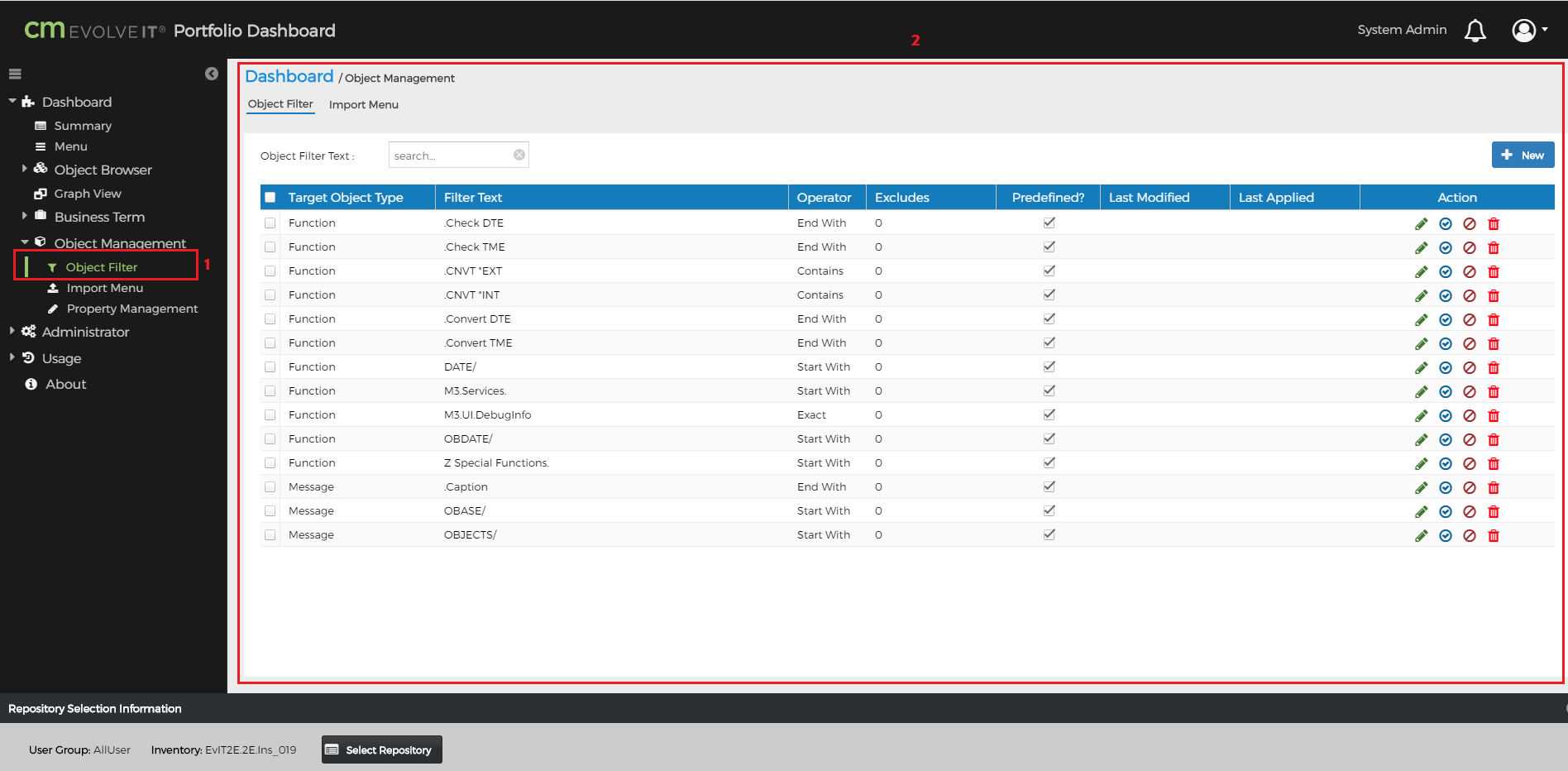Open the user account avatar menu
Viewport: 1568px width, 771px height.
point(1529,31)
